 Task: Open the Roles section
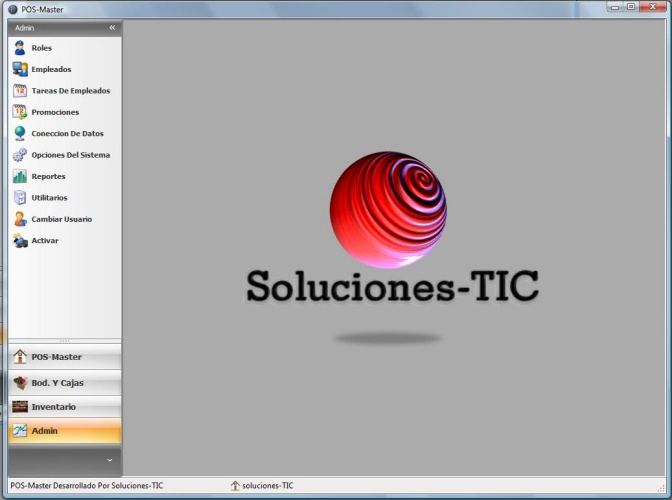42,48
